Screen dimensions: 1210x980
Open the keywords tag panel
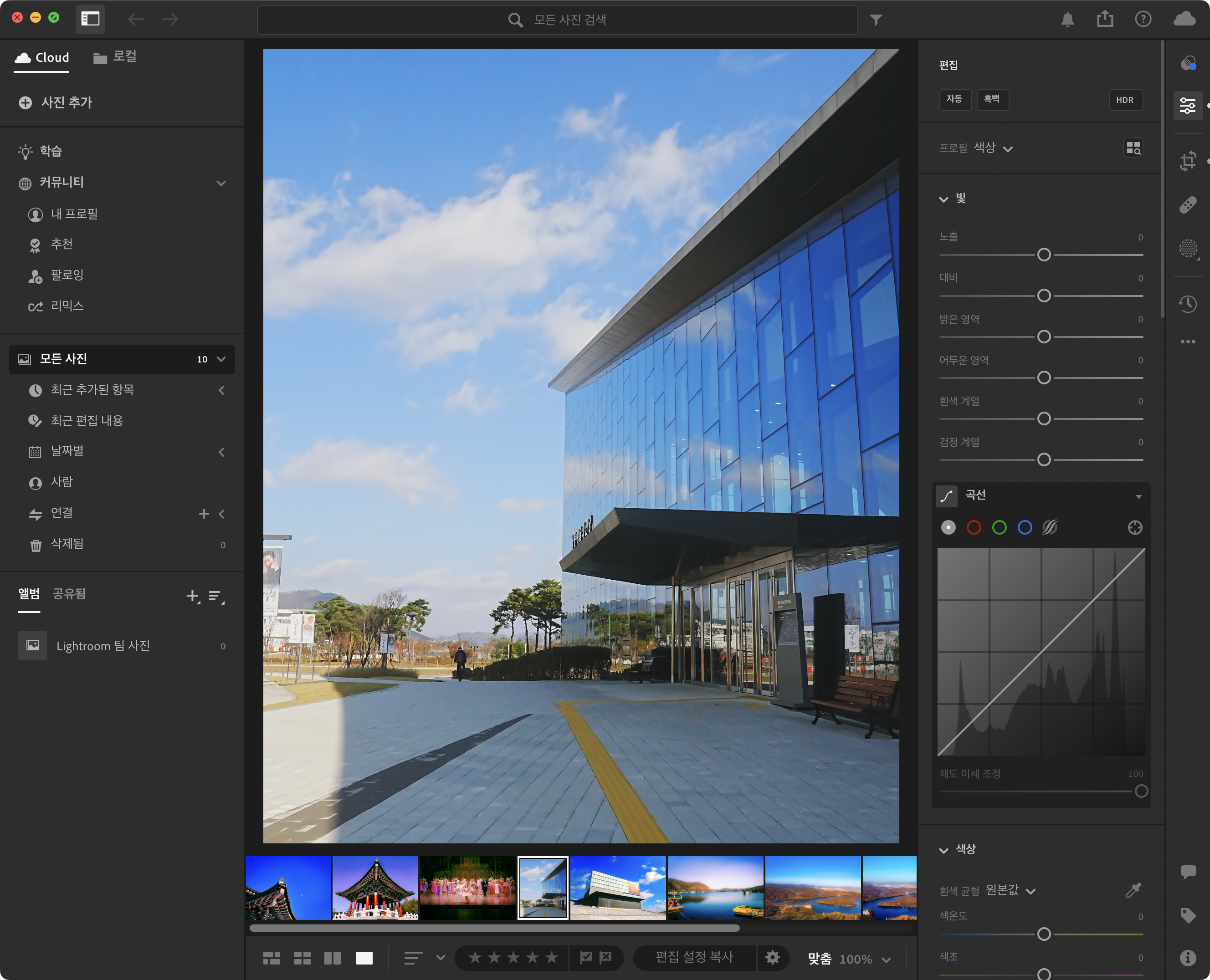(x=1188, y=915)
